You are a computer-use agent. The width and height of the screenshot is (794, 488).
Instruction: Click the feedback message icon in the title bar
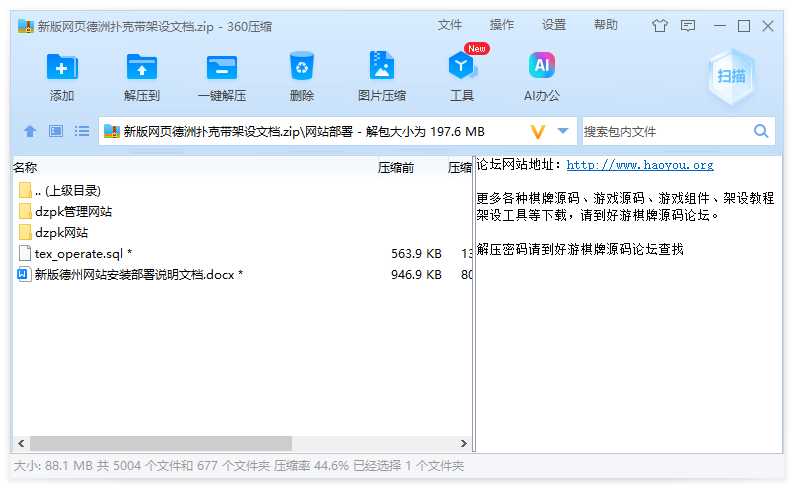coord(688,25)
